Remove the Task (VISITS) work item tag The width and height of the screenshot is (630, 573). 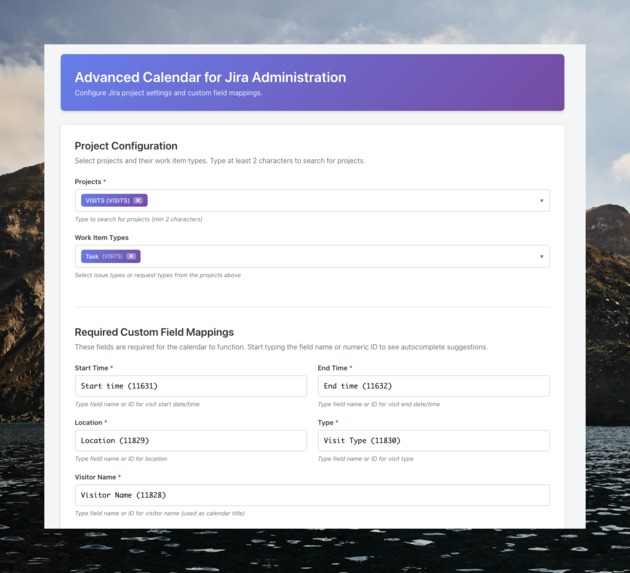pyautogui.click(x=131, y=256)
